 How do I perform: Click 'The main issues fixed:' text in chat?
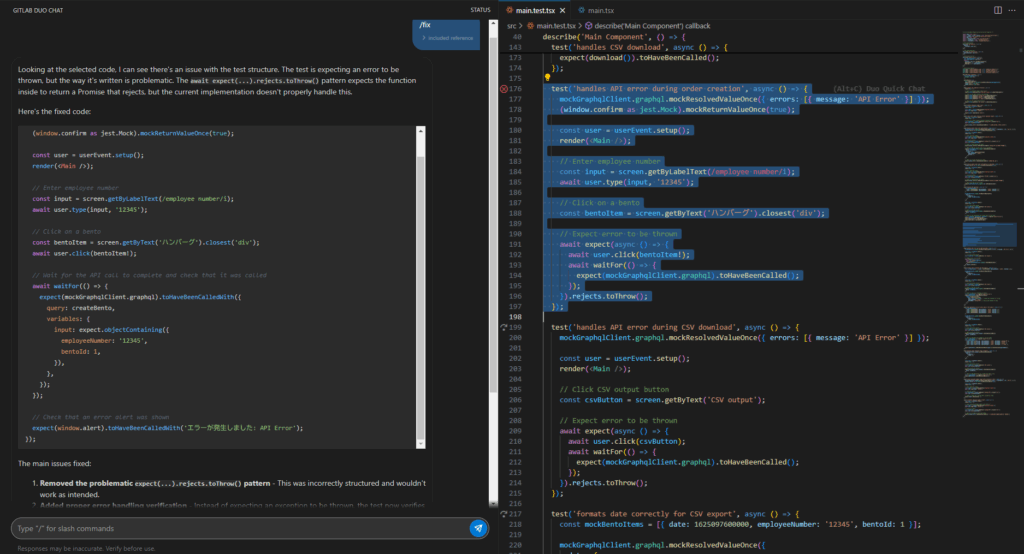click(54, 464)
